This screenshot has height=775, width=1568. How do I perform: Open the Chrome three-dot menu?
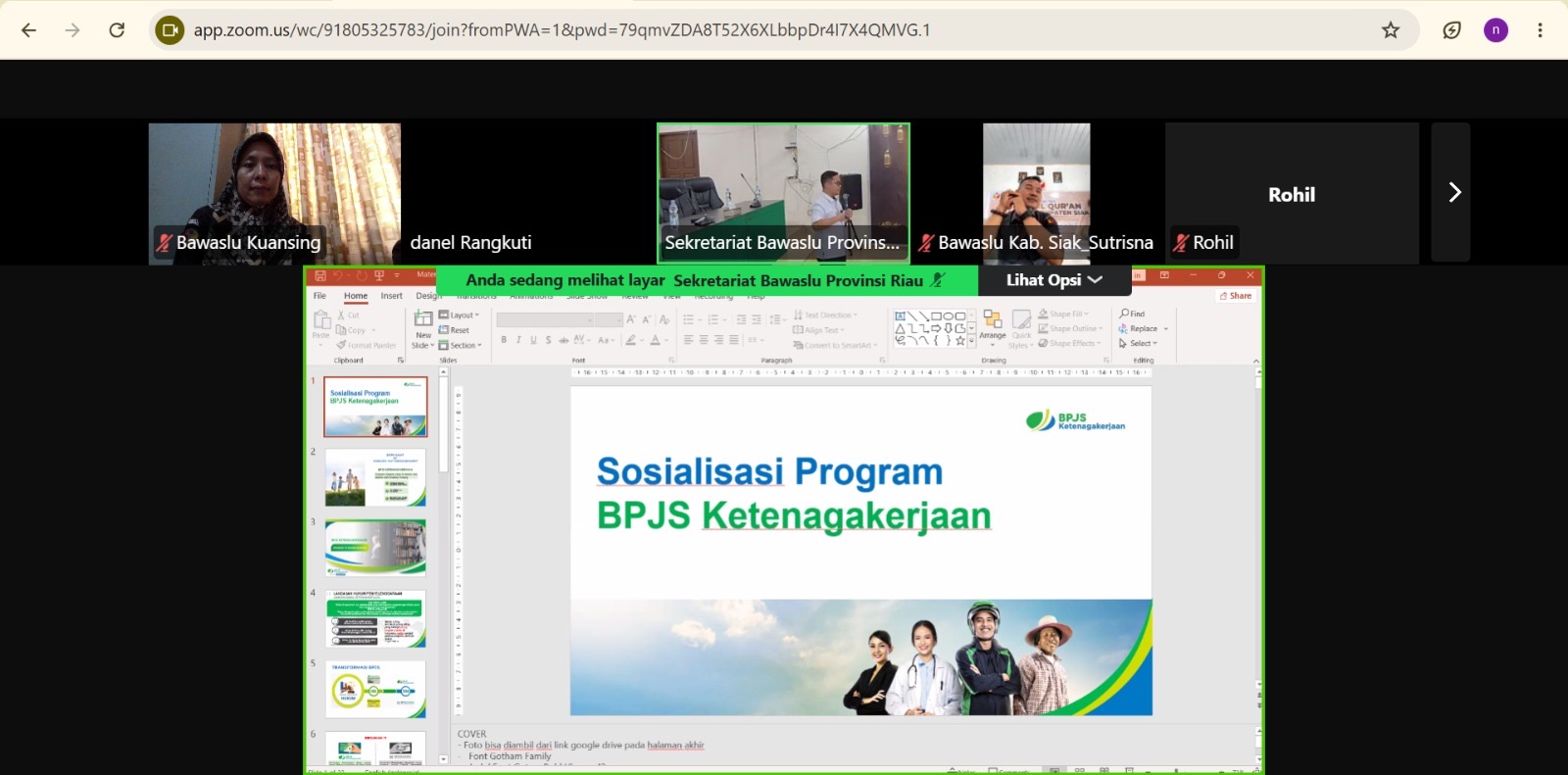click(x=1541, y=30)
